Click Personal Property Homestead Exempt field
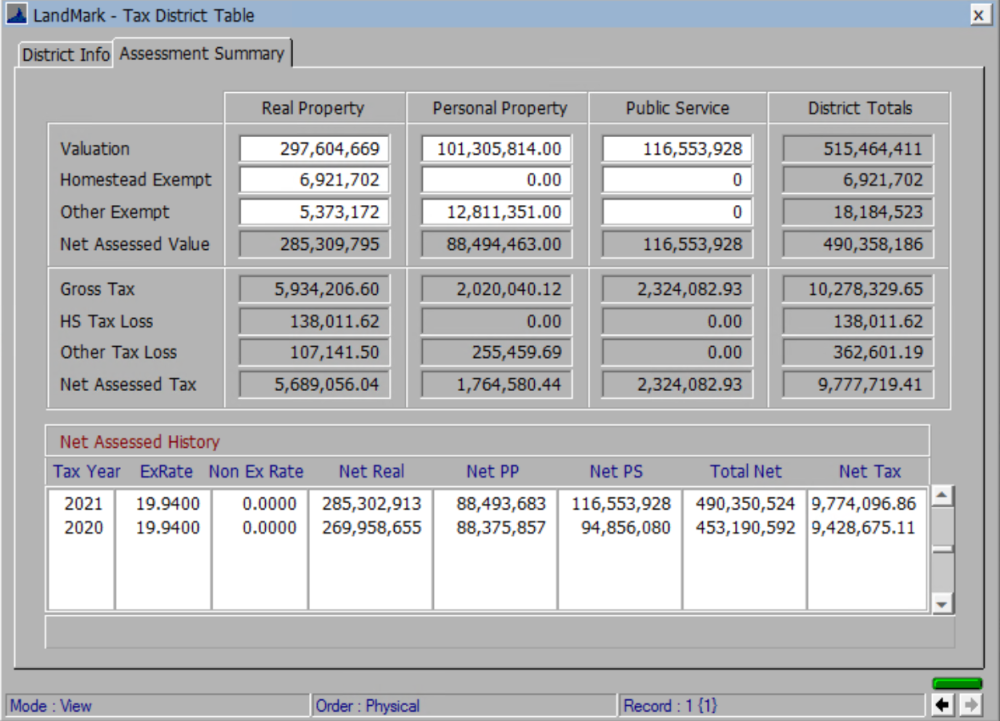The image size is (1000, 721). click(x=496, y=180)
